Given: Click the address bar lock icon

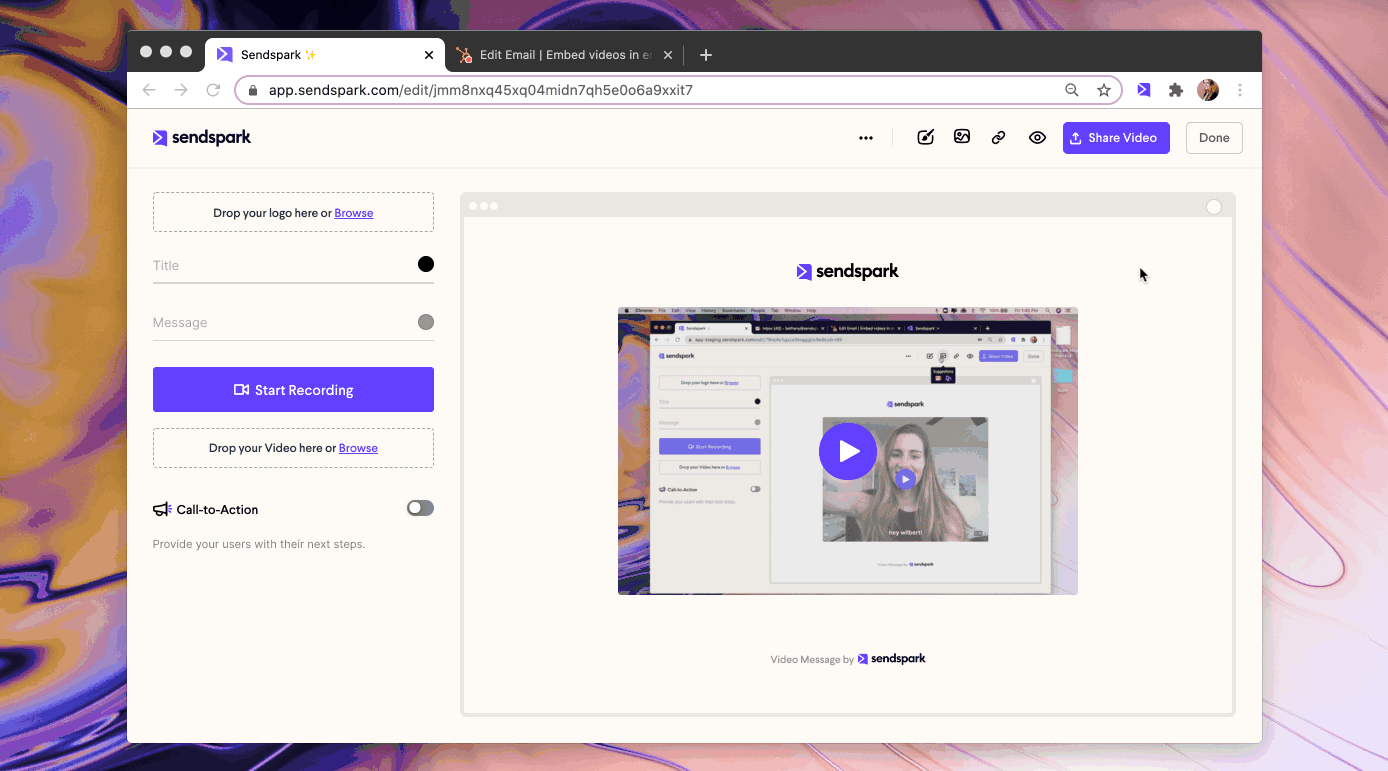Looking at the screenshot, I should pos(253,90).
